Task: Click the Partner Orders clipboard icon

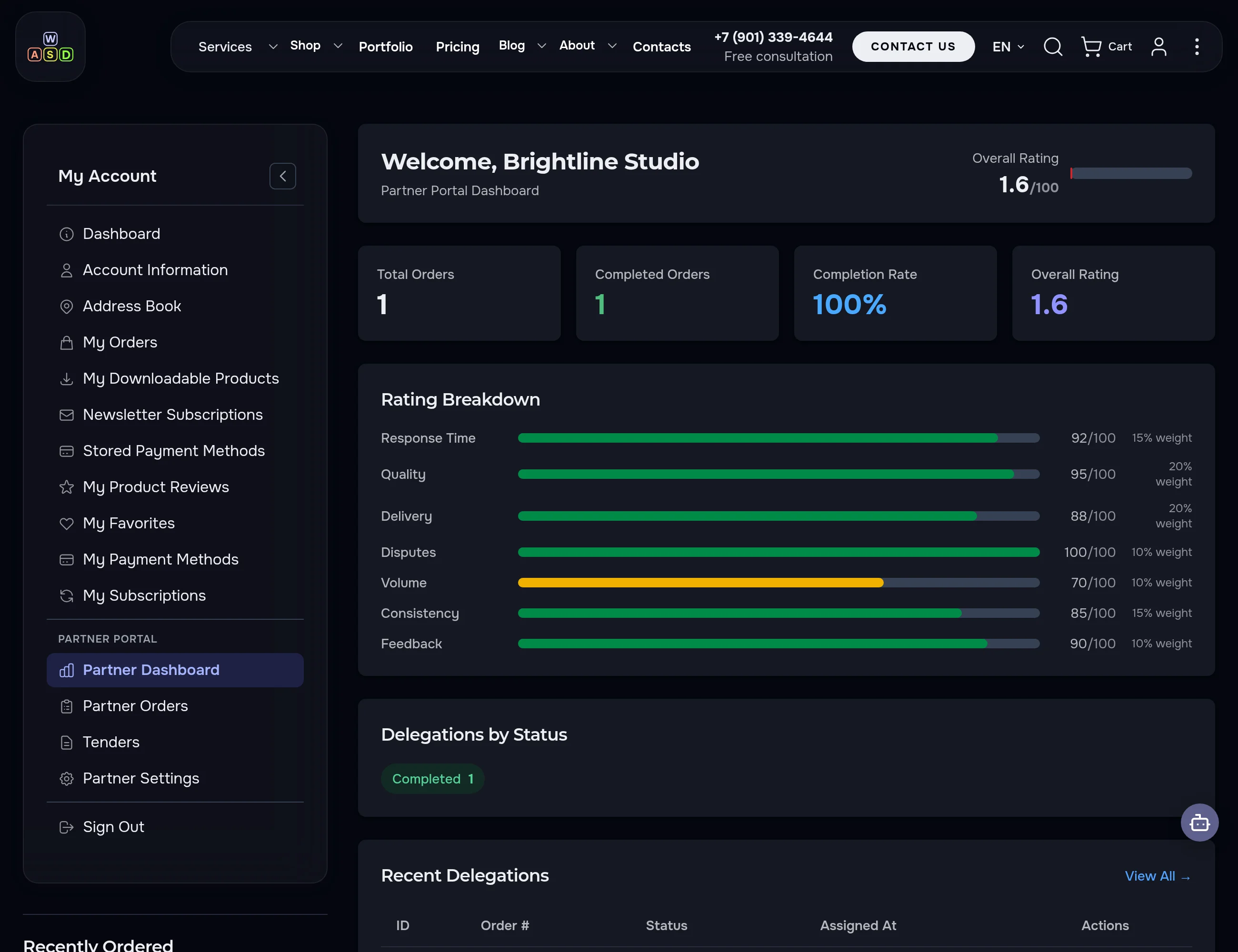Action: pos(66,707)
